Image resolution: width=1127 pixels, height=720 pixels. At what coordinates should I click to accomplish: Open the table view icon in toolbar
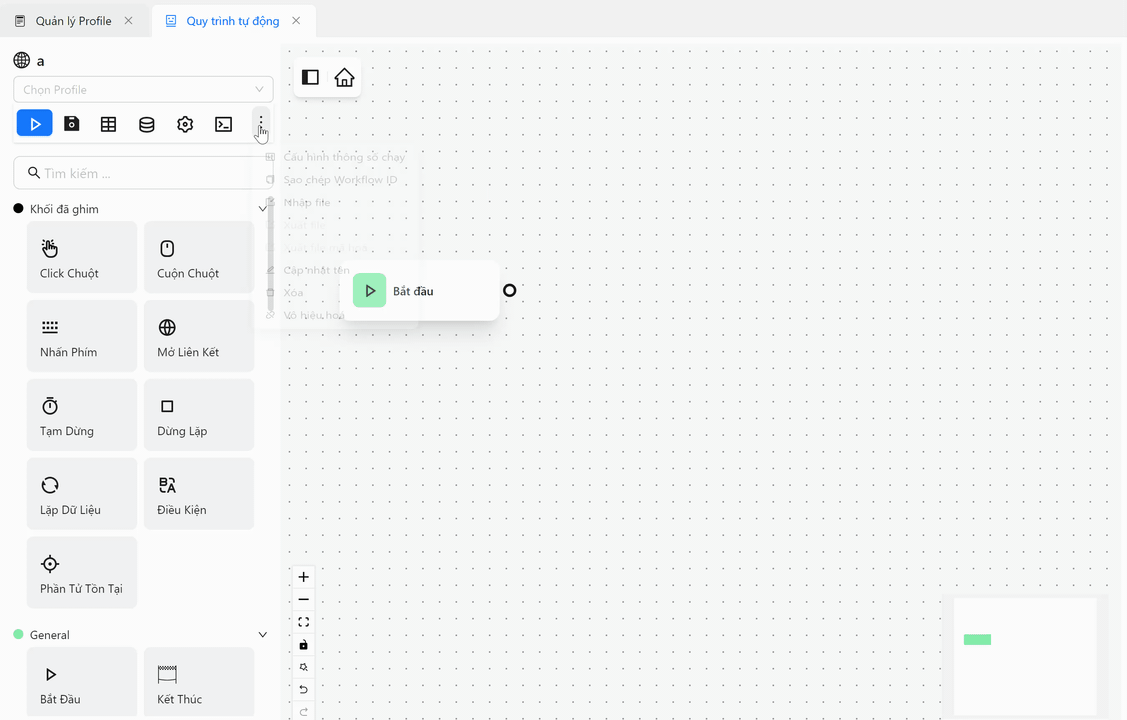click(x=109, y=124)
